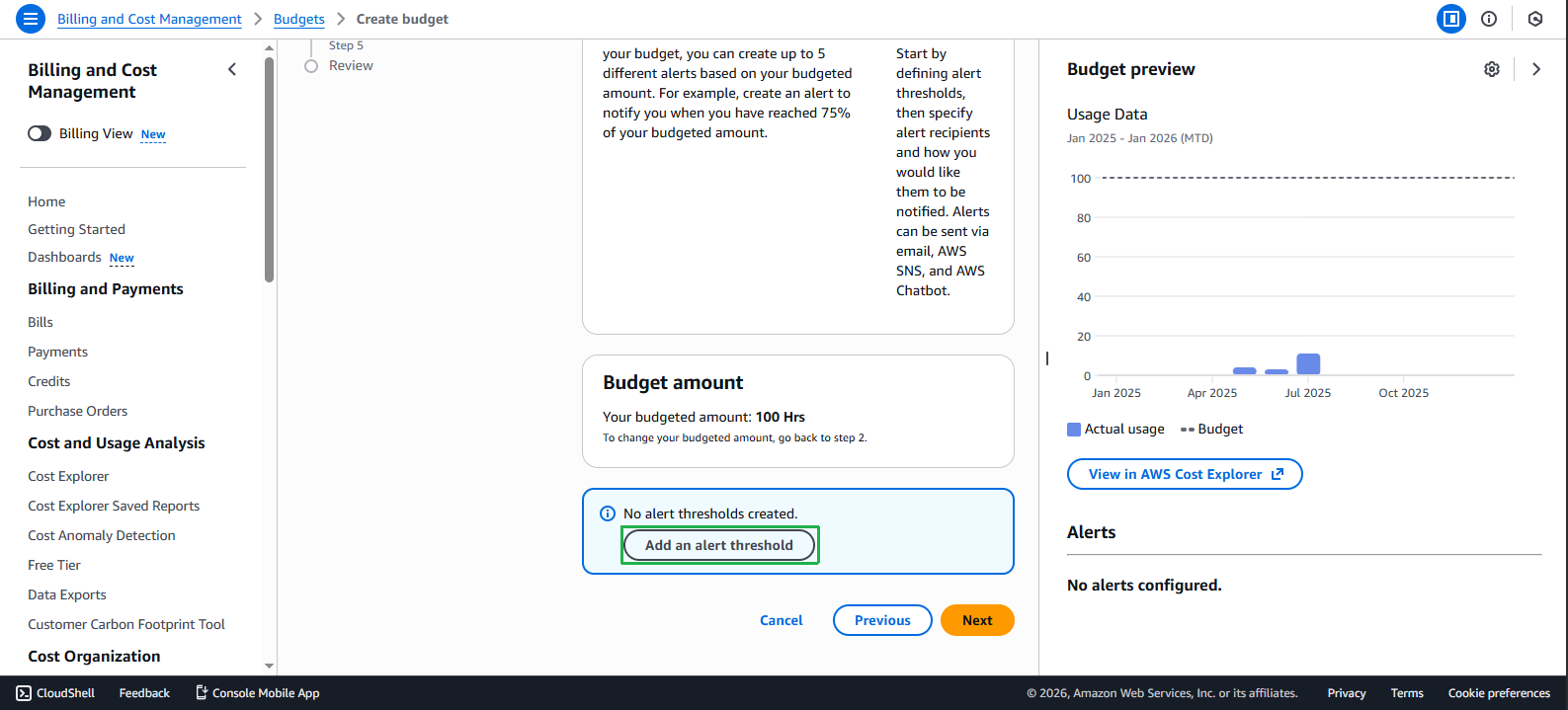The width and height of the screenshot is (1568, 710).
Task: Click the Budget dashed legend item
Action: click(1211, 430)
